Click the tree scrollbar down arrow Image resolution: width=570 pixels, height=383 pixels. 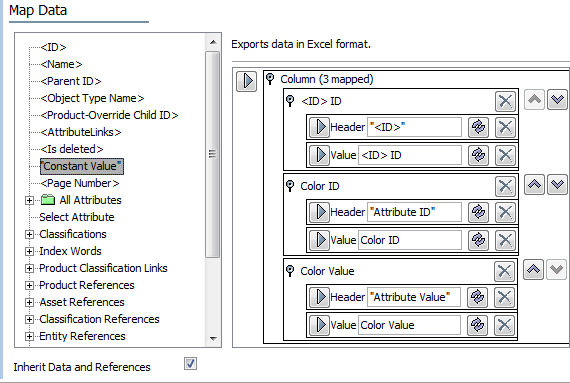(213, 338)
